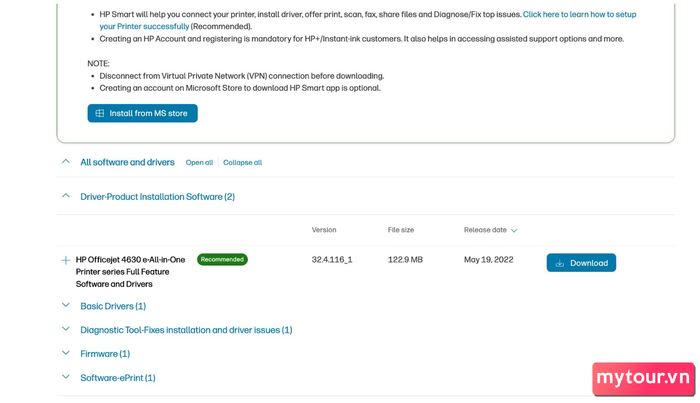Click the Version column header
Screen dimensions: 700x403
click(x=324, y=230)
